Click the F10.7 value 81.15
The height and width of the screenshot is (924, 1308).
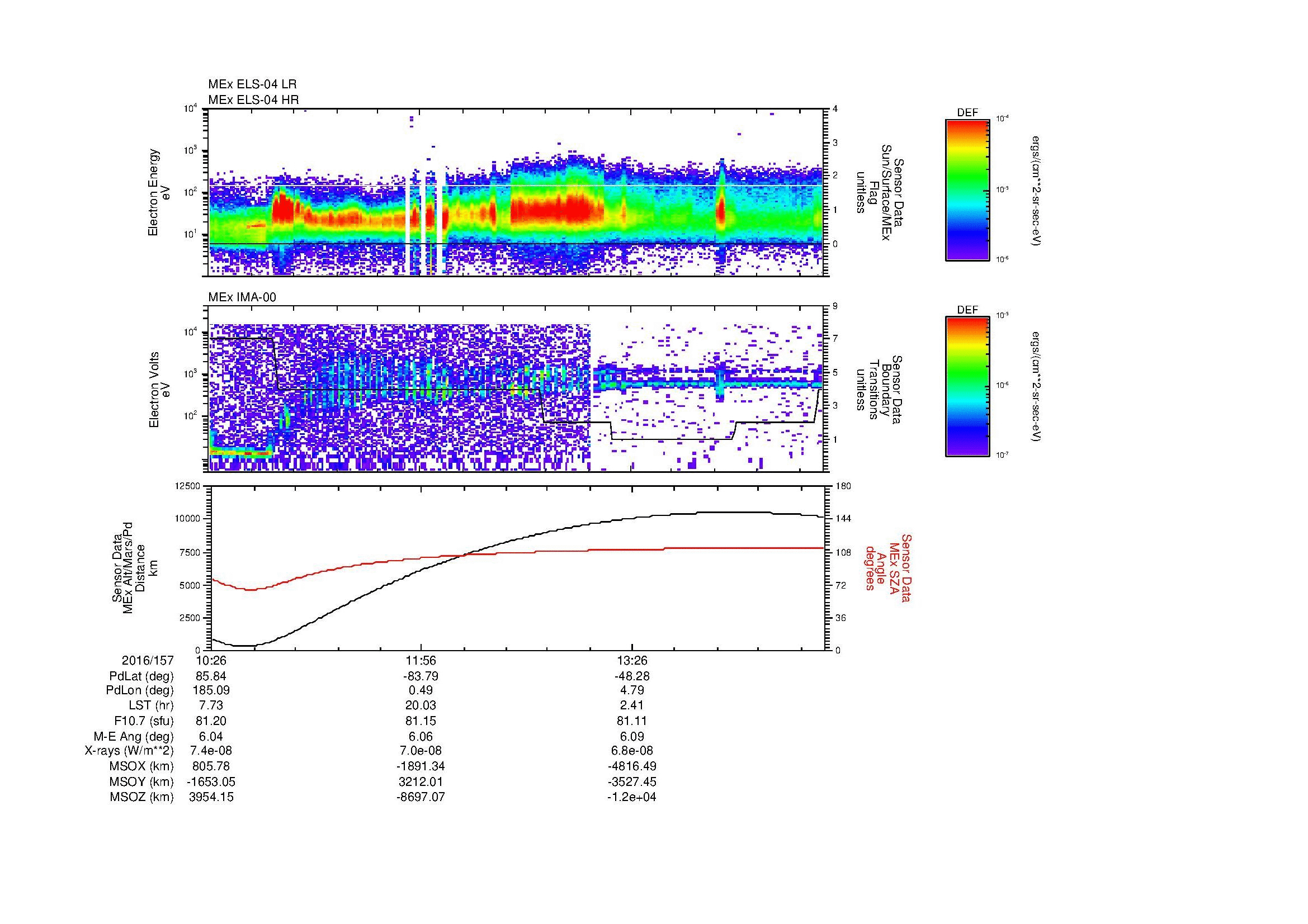coord(421,721)
